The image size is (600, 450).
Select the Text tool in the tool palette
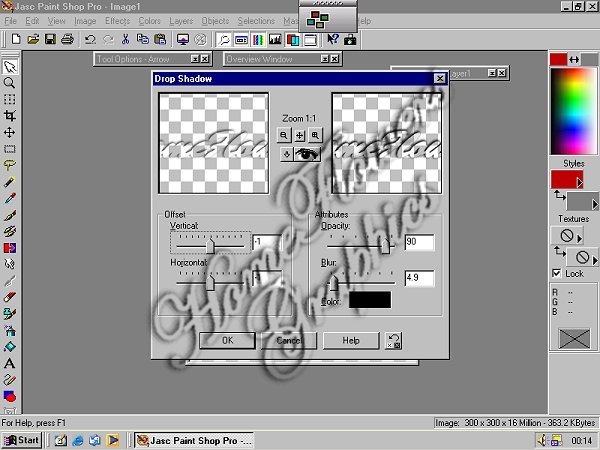tap(10, 363)
